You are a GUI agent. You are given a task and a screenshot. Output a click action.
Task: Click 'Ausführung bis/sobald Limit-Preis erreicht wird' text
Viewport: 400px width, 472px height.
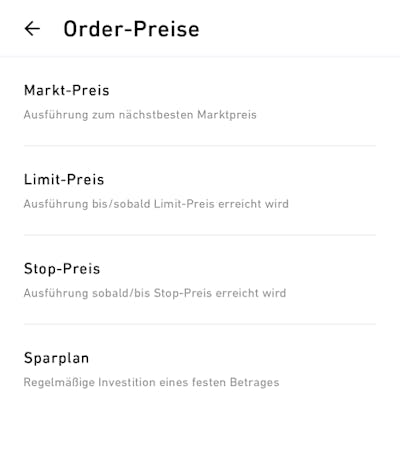pos(156,204)
